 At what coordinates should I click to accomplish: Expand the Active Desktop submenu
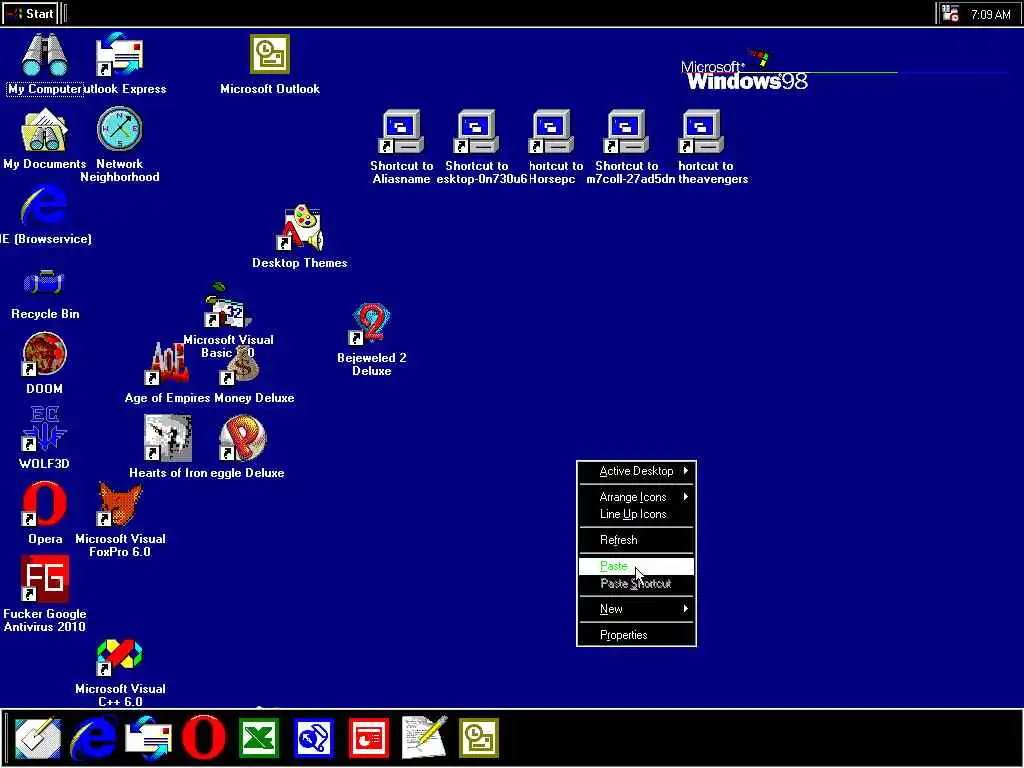(x=637, y=471)
